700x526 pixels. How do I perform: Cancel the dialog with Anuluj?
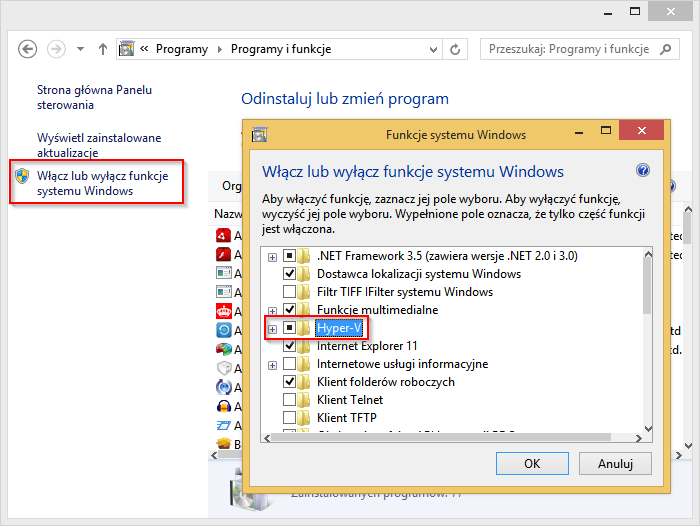tap(615, 463)
